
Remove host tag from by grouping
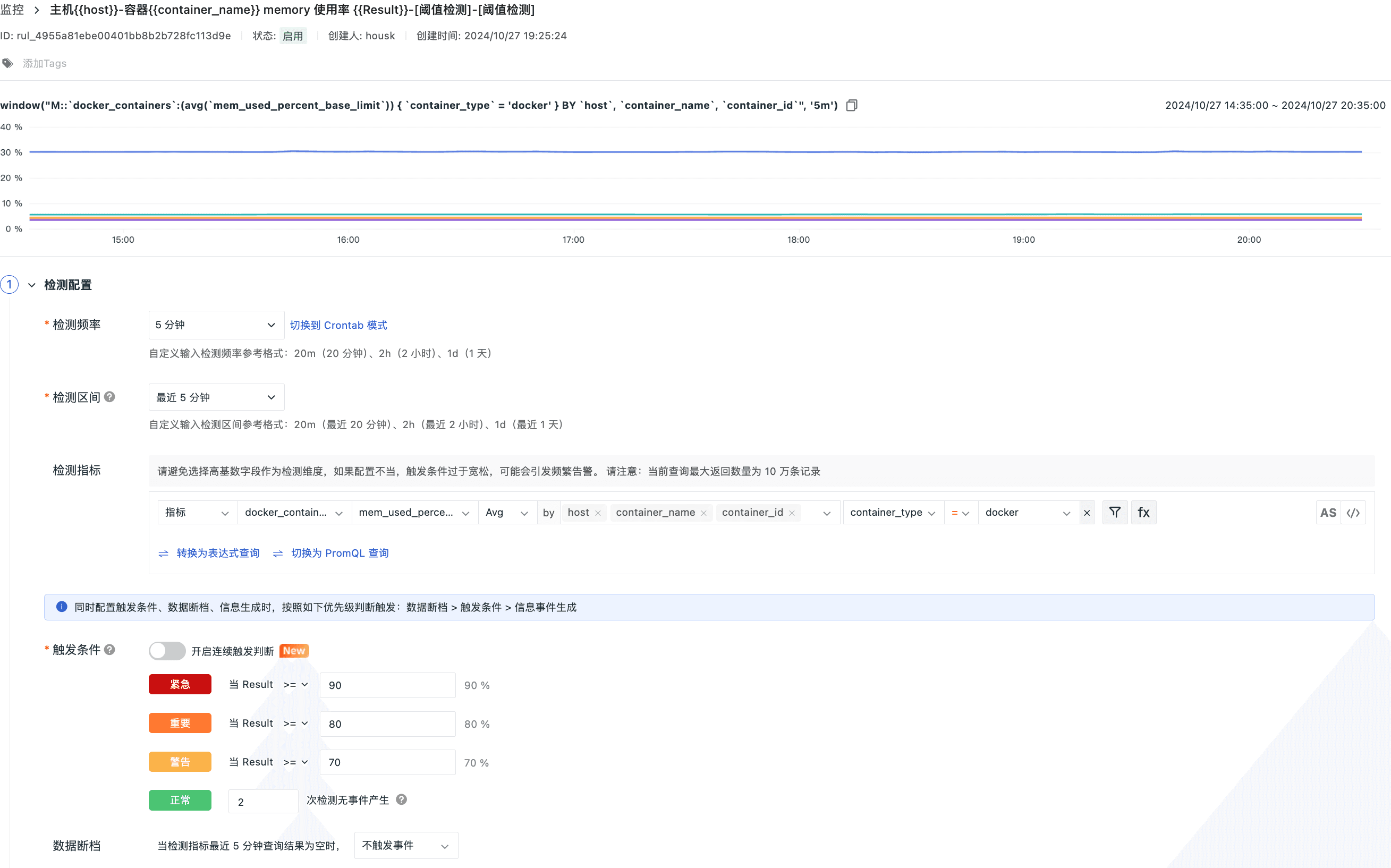coord(598,513)
